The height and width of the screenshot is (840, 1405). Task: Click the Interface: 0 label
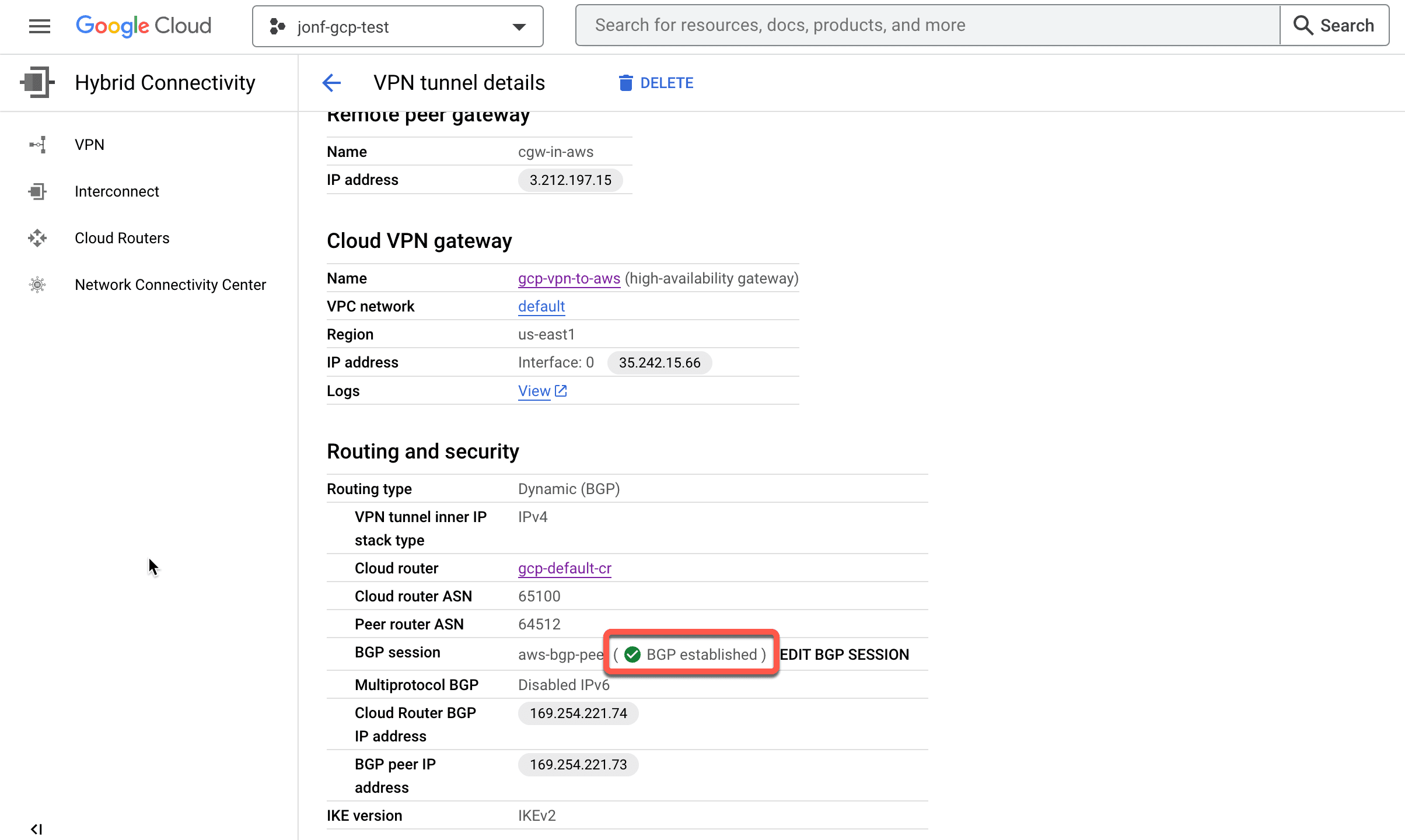coord(556,362)
